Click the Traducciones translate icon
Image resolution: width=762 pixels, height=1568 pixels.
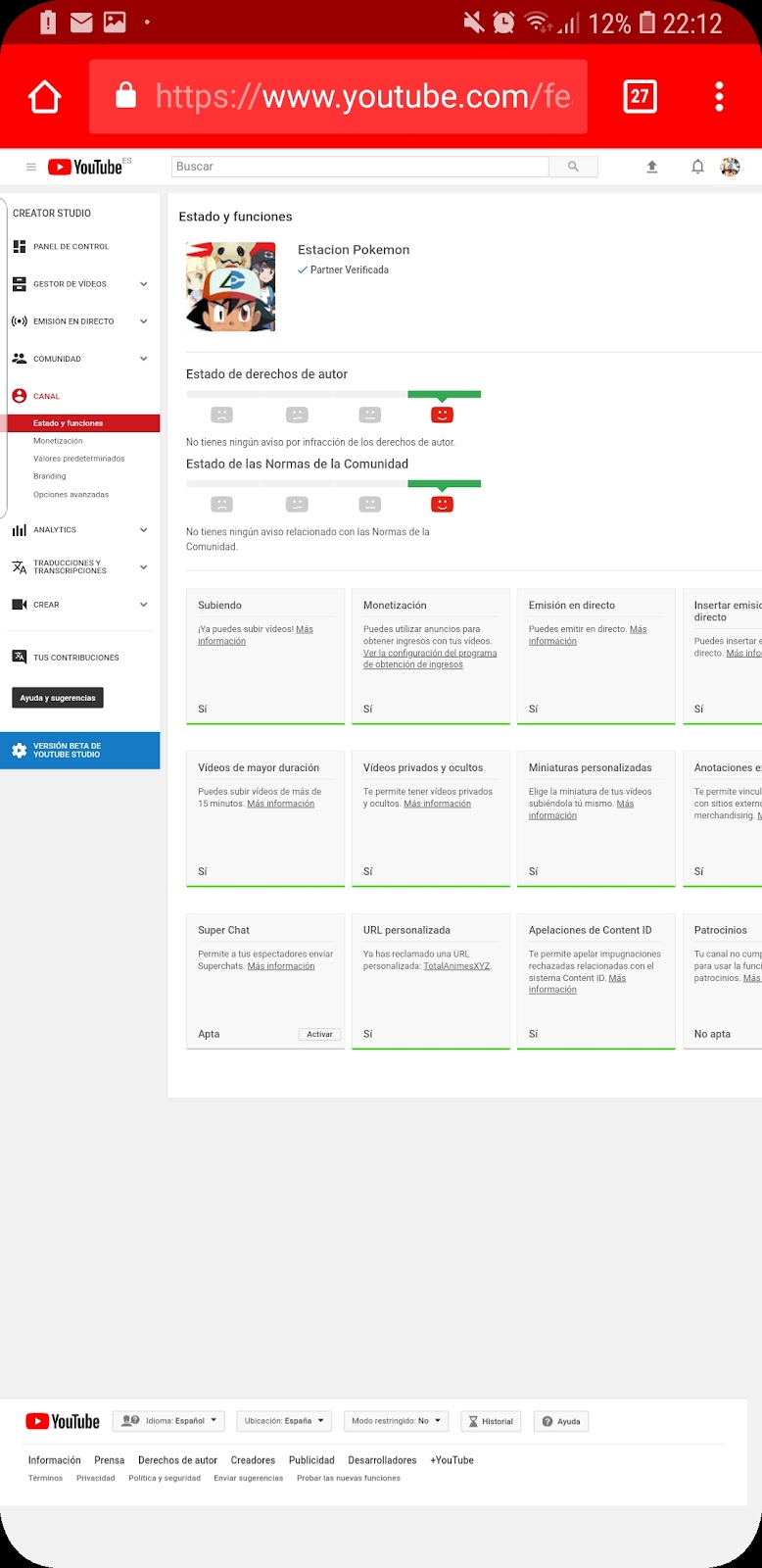20,566
